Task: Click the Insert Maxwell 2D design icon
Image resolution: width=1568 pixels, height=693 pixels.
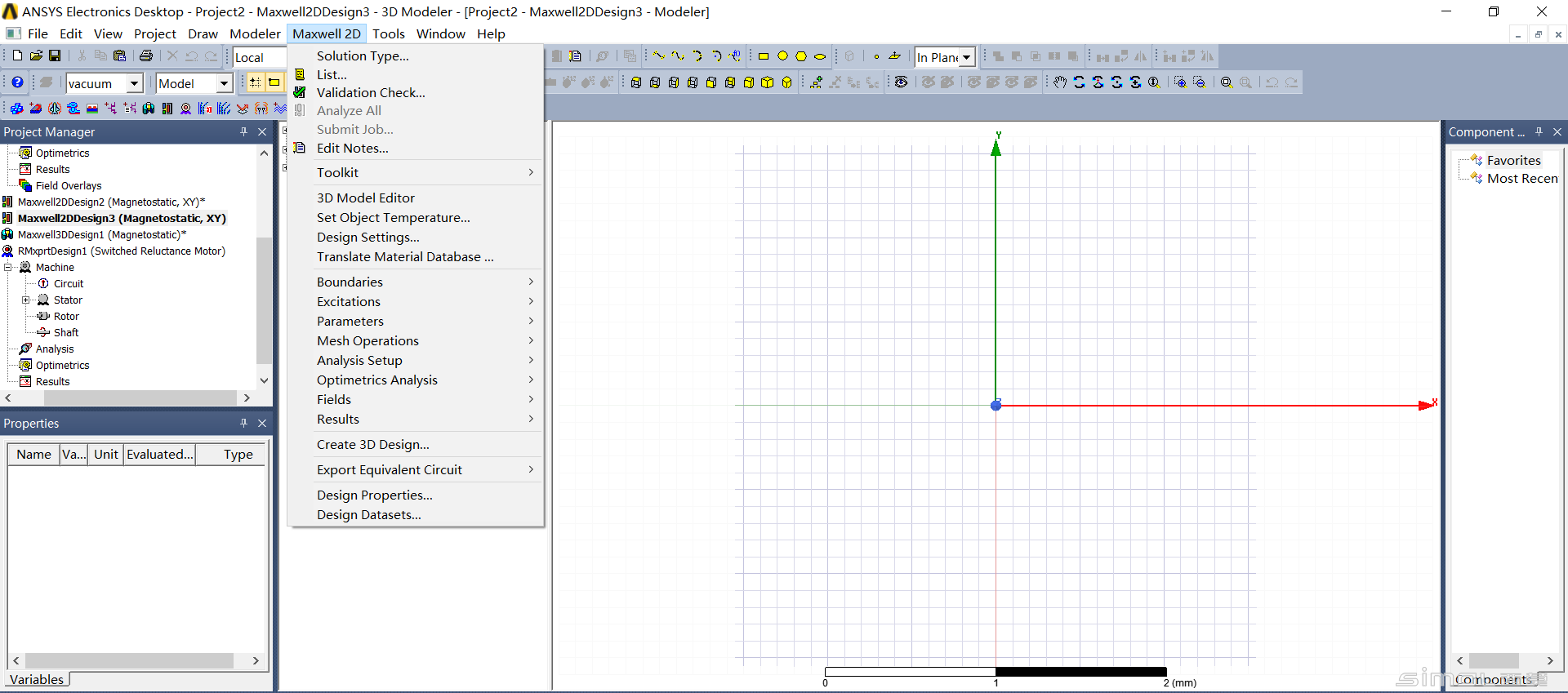Action: (167, 108)
